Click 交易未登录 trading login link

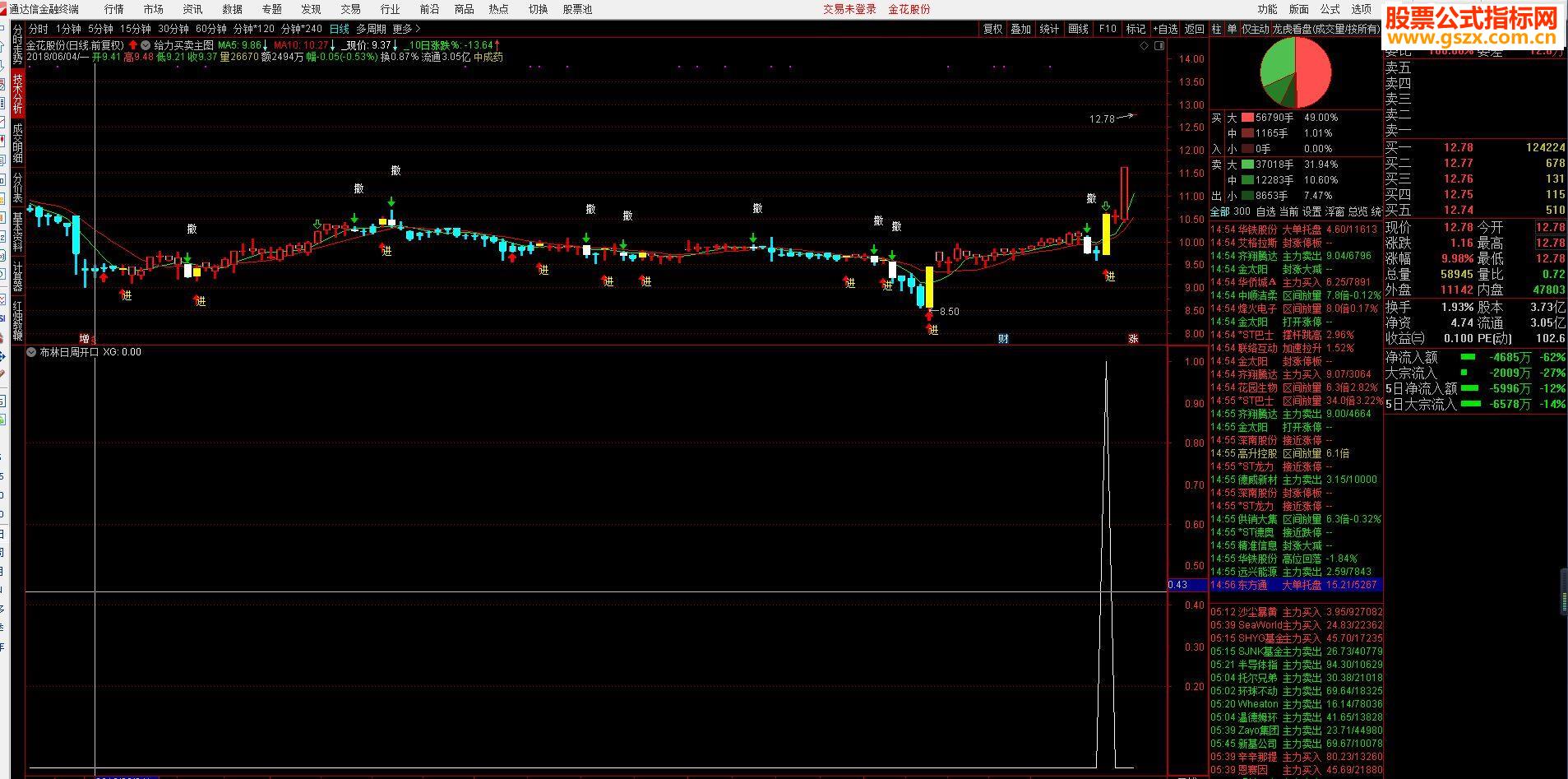click(850, 9)
